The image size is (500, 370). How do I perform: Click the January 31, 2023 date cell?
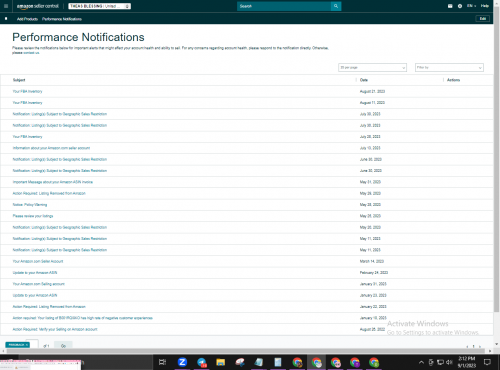[373, 284]
